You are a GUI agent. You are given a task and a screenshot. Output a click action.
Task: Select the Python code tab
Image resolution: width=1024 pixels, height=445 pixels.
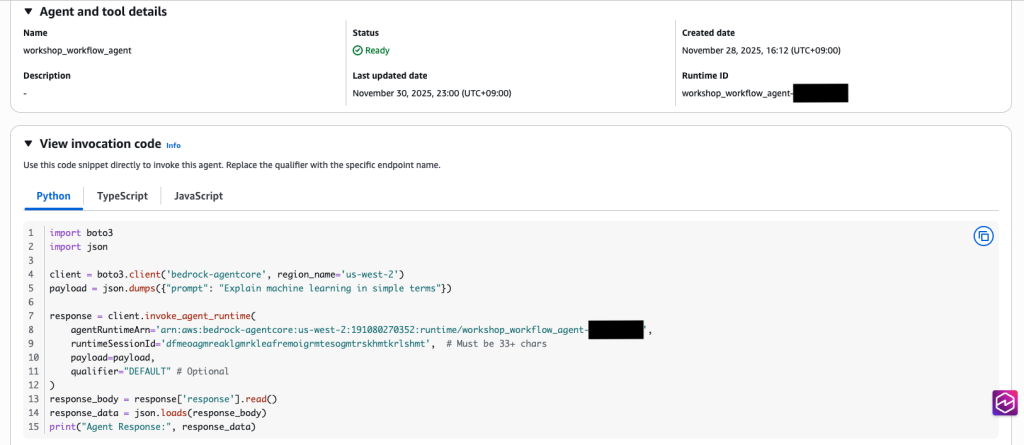coord(53,196)
